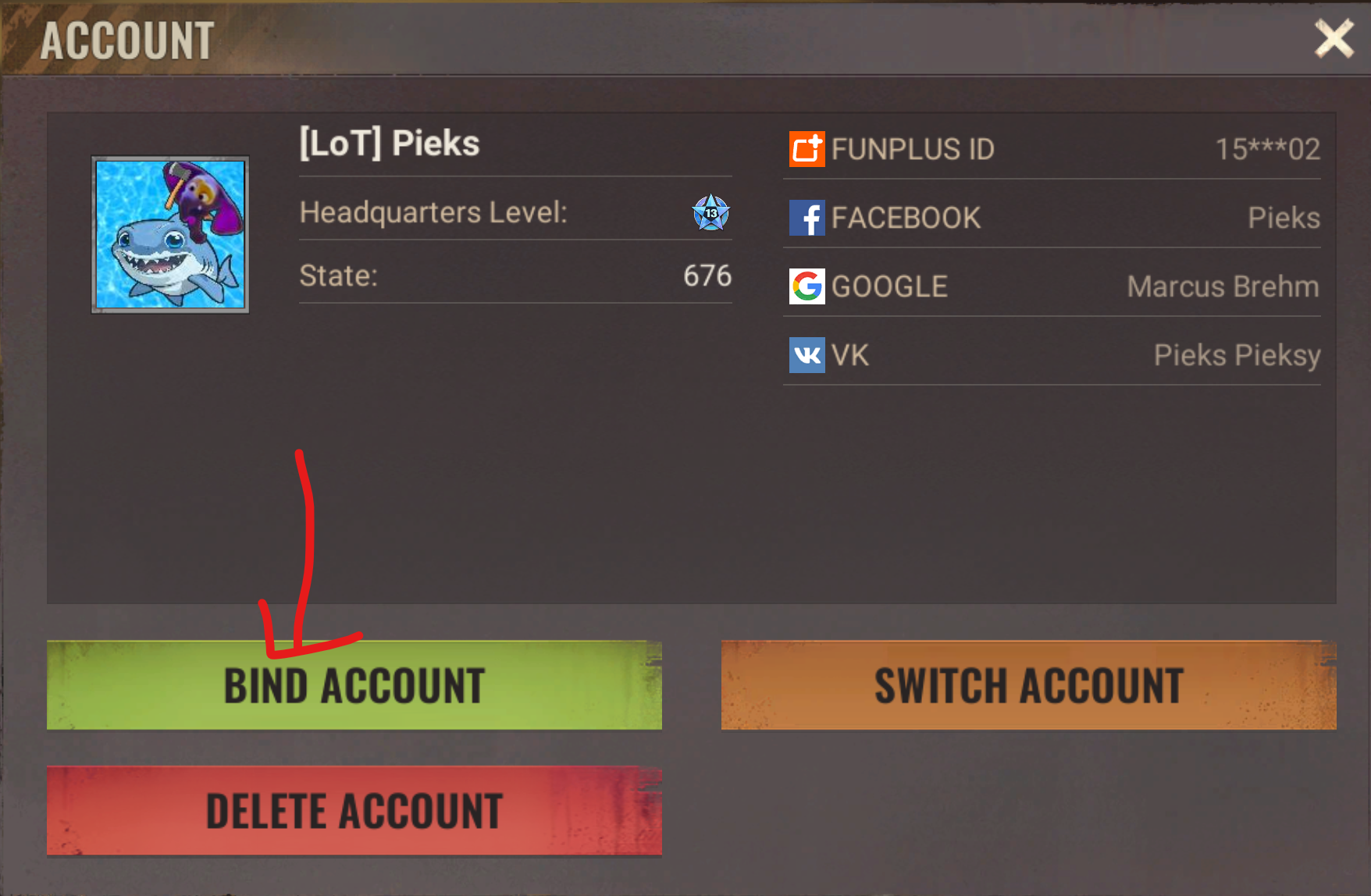Select the FACEBOOK binding row label
This screenshot has width=1371, height=896.
click(x=906, y=218)
